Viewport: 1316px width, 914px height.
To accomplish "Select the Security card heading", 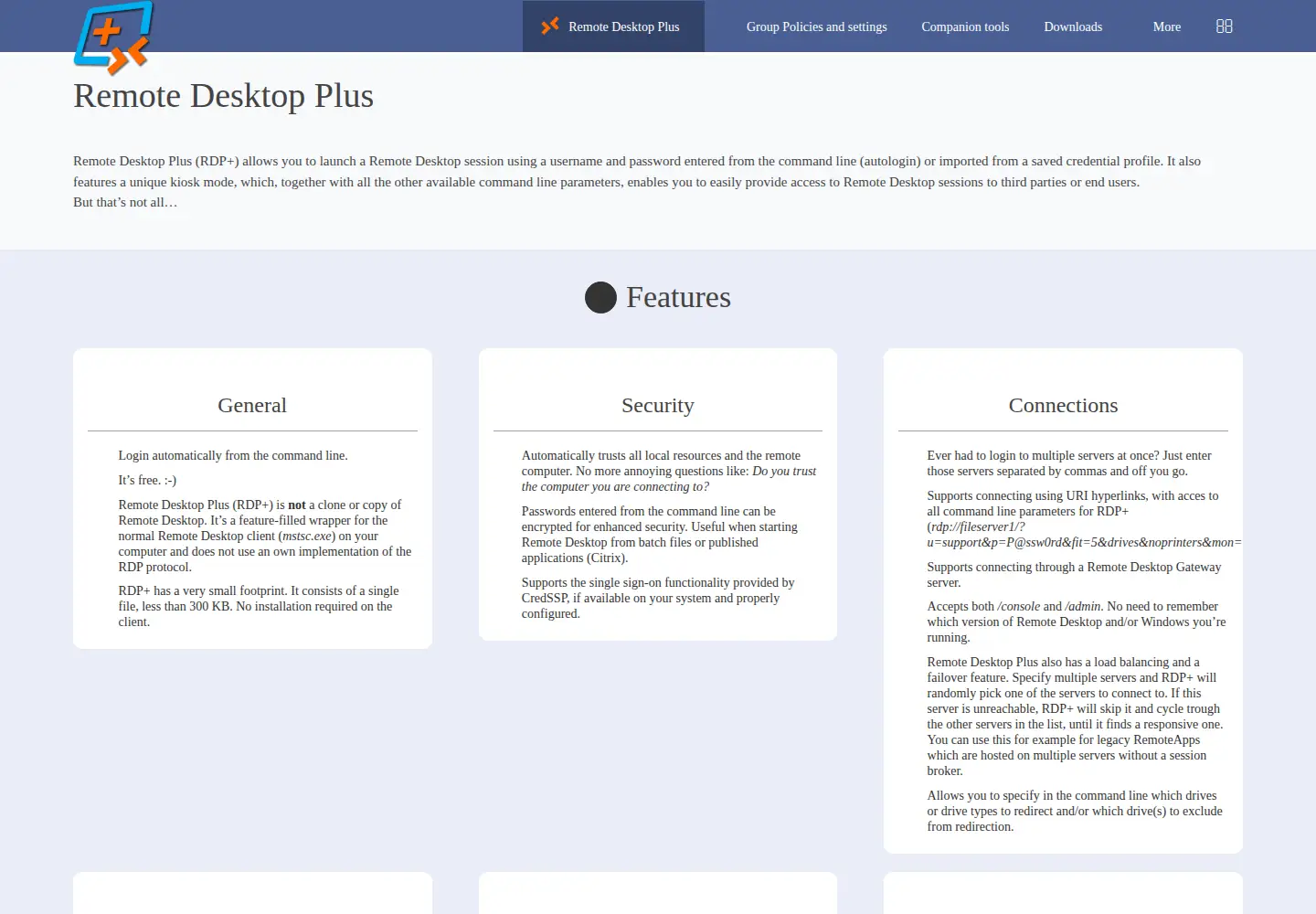I will pos(658,405).
